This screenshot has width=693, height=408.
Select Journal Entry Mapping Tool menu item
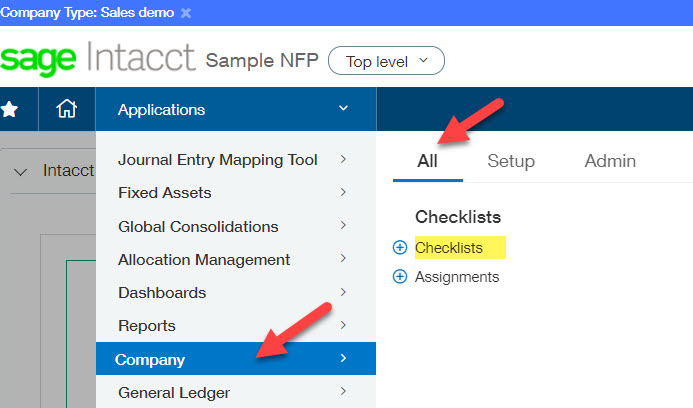[x=218, y=159]
